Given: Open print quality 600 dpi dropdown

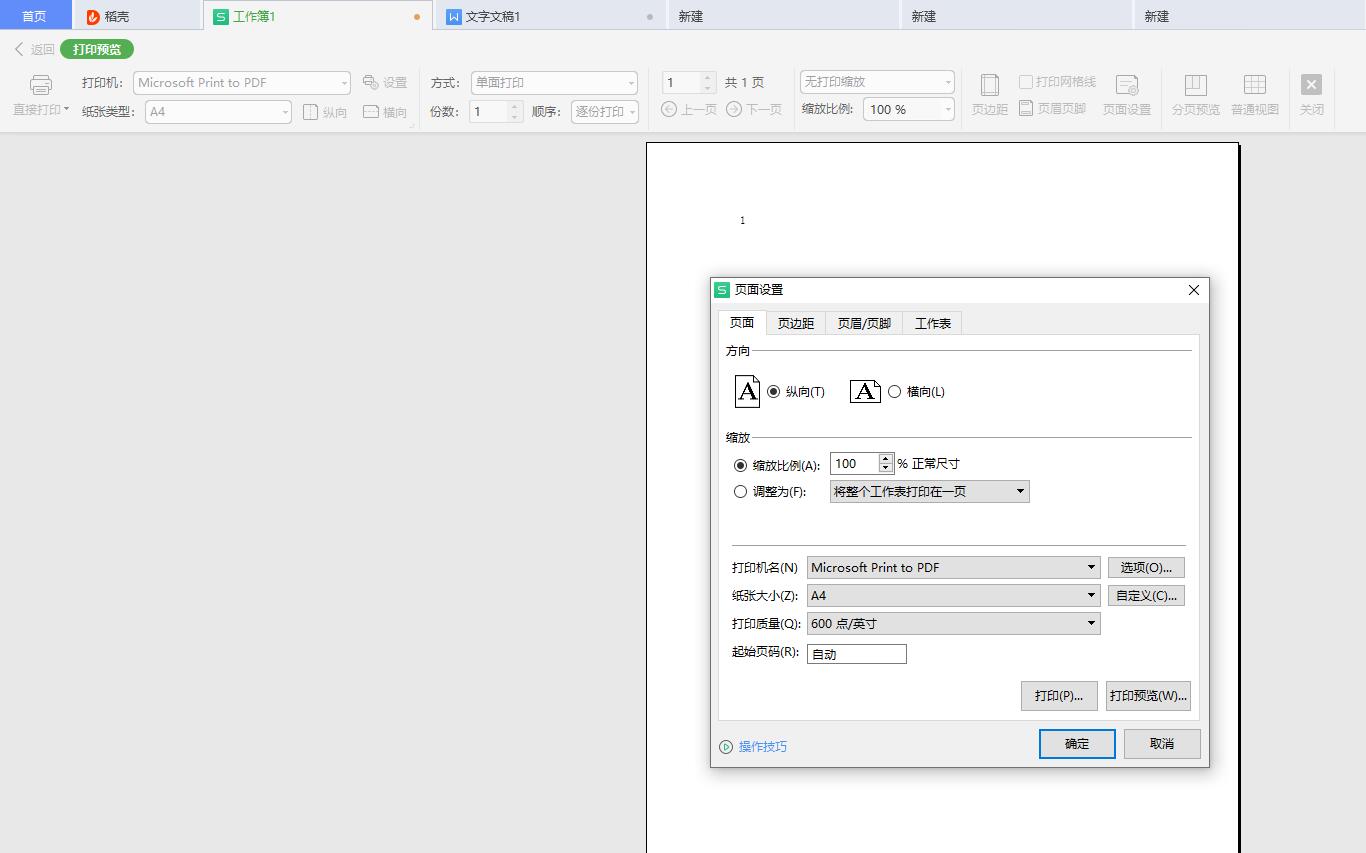Looking at the screenshot, I should point(953,623).
